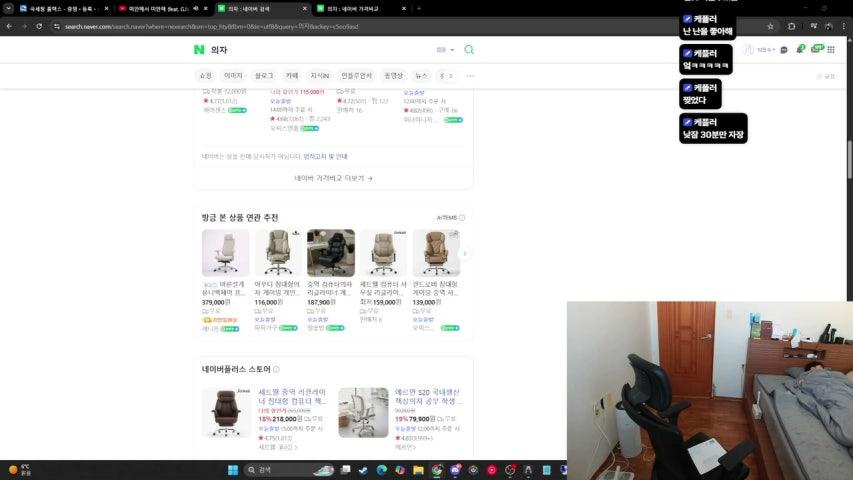Click the green search magnifier icon
853x480 pixels.
pyautogui.click(x=469, y=50)
